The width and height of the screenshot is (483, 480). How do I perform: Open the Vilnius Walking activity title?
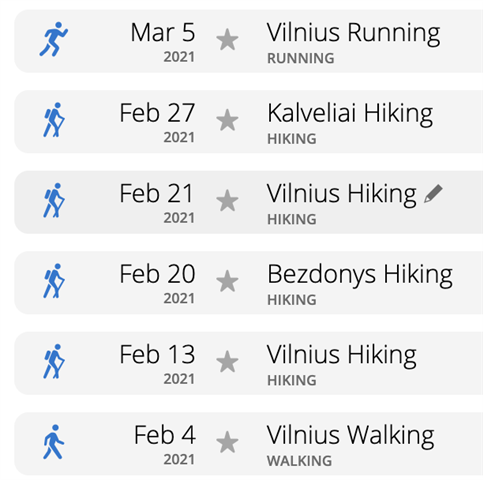pos(351,436)
